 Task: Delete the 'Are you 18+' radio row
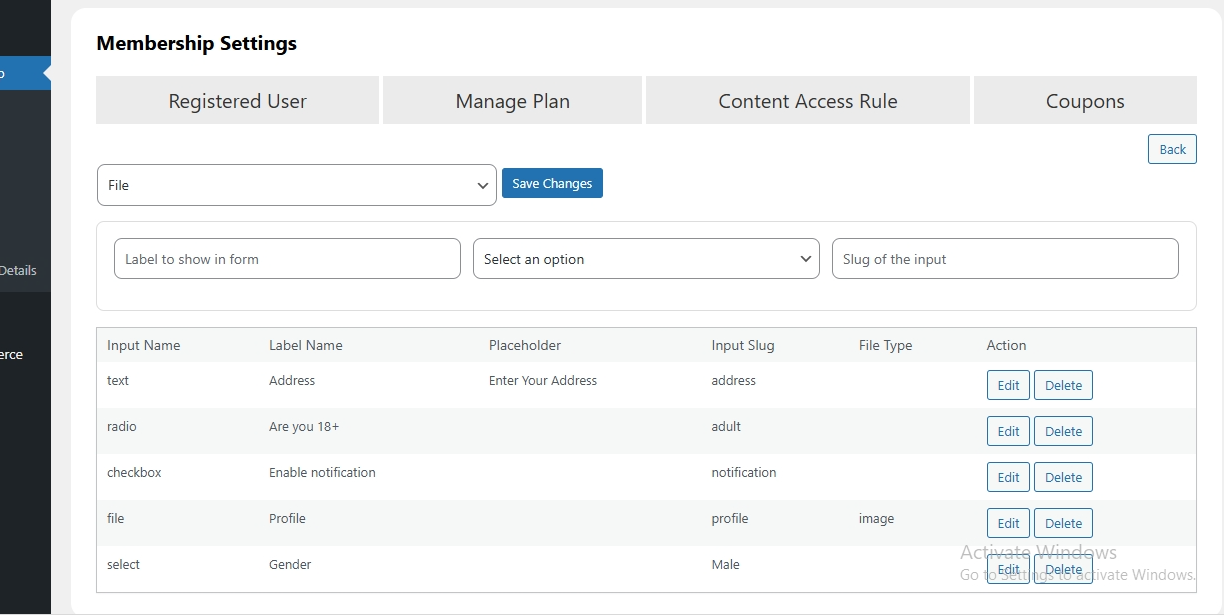coord(1063,431)
